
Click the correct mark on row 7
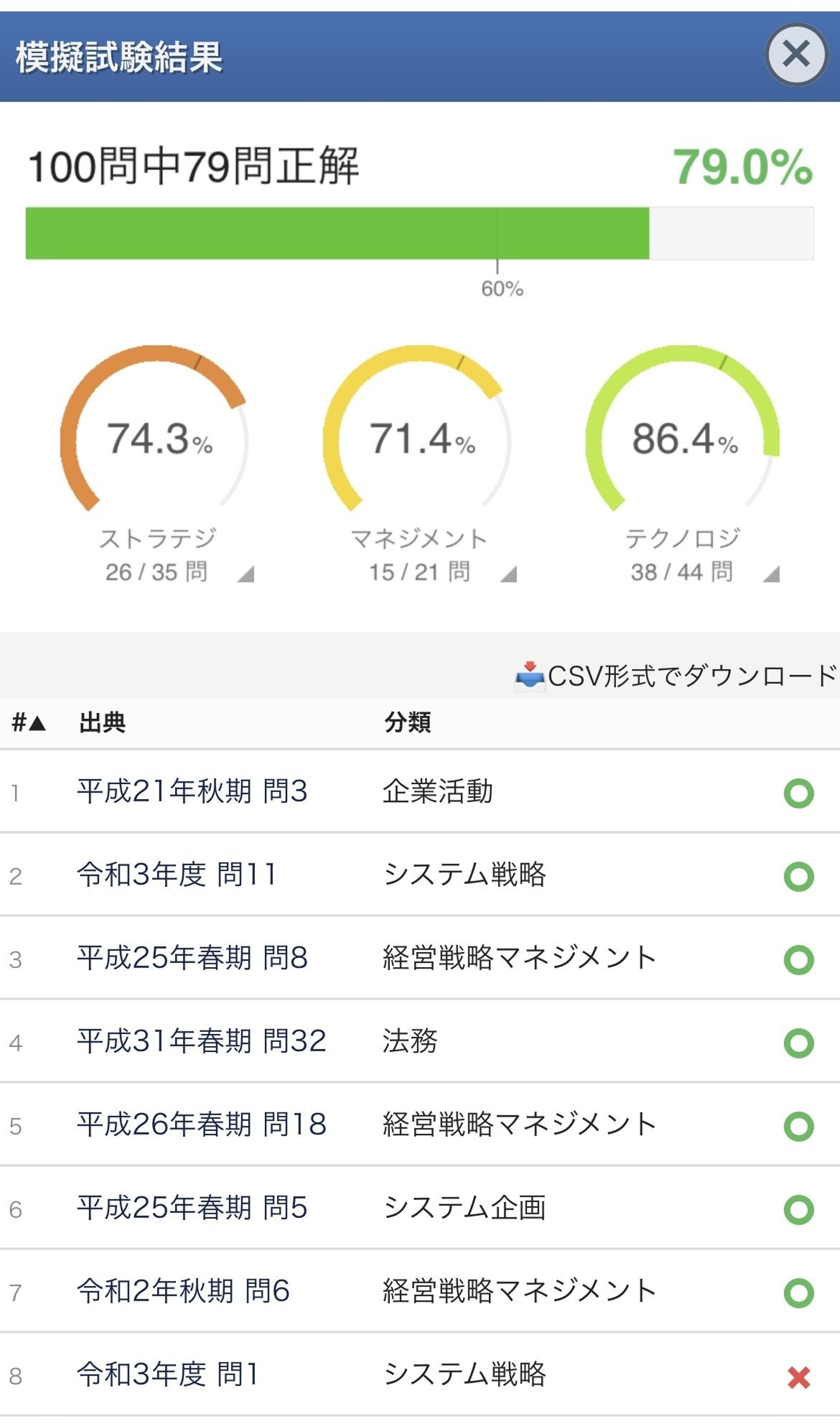click(799, 1293)
